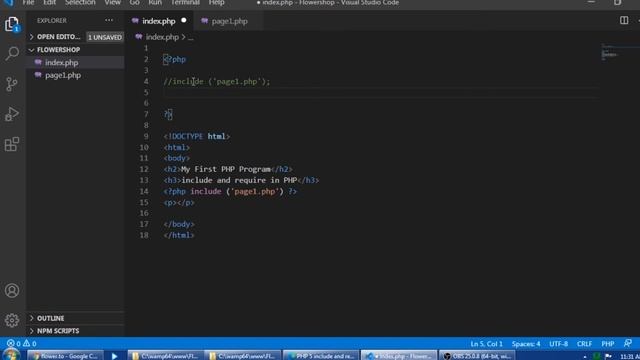Open the Explorer view in activity bar
The height and width of the screenshot is (360, 640).
pyautogui.click(x=12, y=24)
